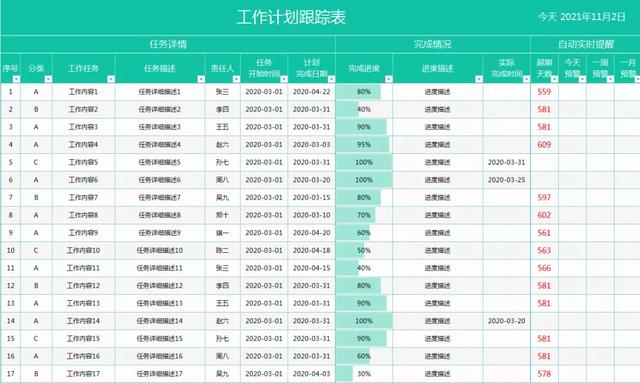Click category B in row 12

(x=36, y=285)
